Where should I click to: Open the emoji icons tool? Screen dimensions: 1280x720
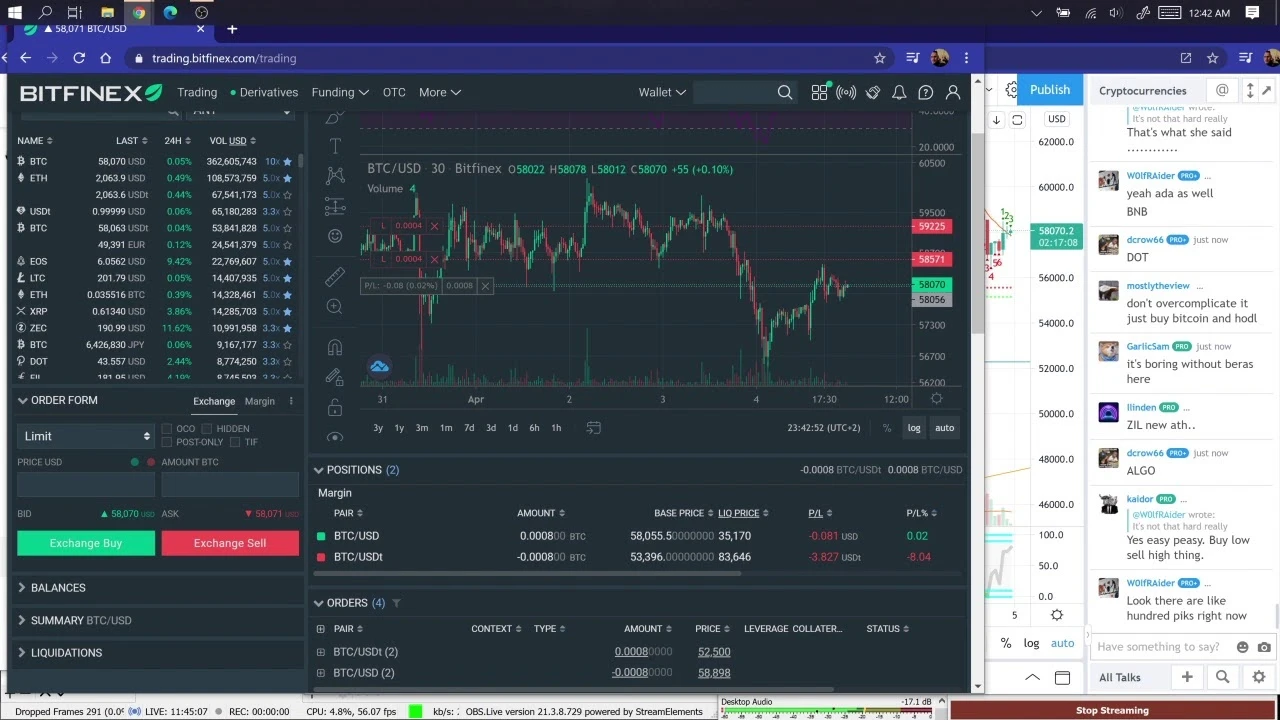(x=335, y=236)
